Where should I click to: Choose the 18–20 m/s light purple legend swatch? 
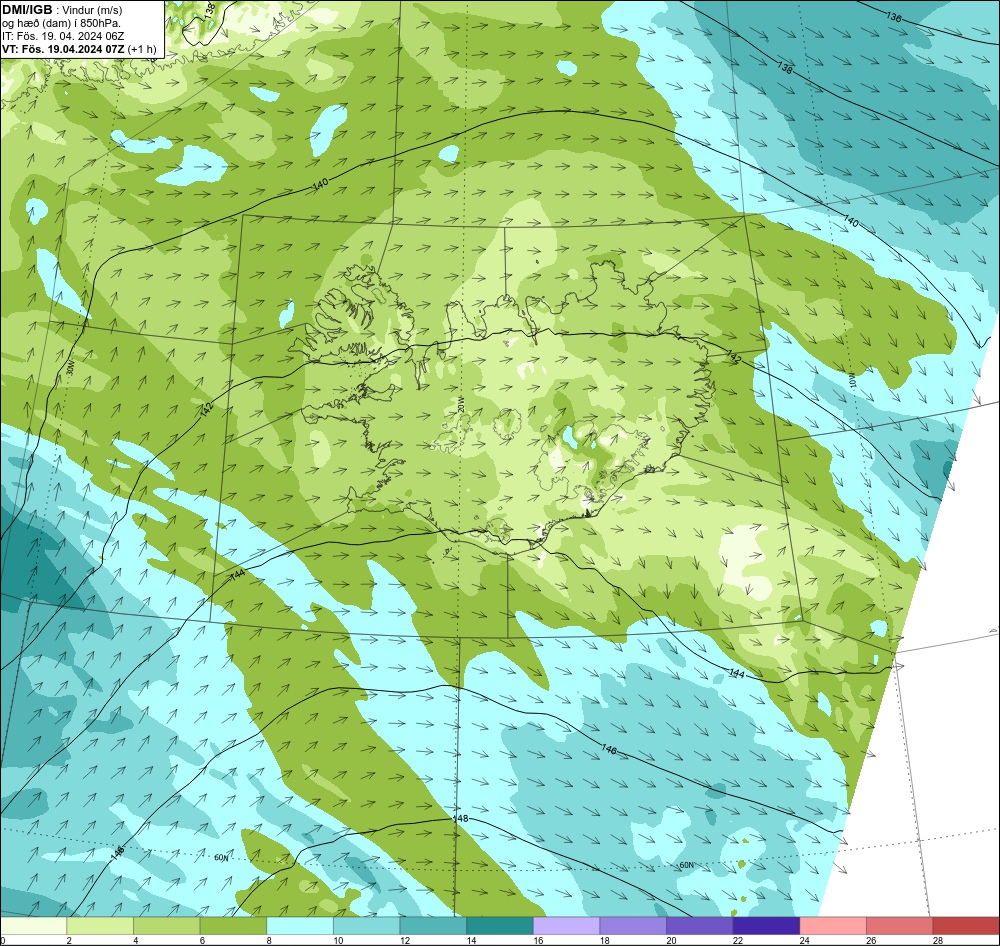633,925
